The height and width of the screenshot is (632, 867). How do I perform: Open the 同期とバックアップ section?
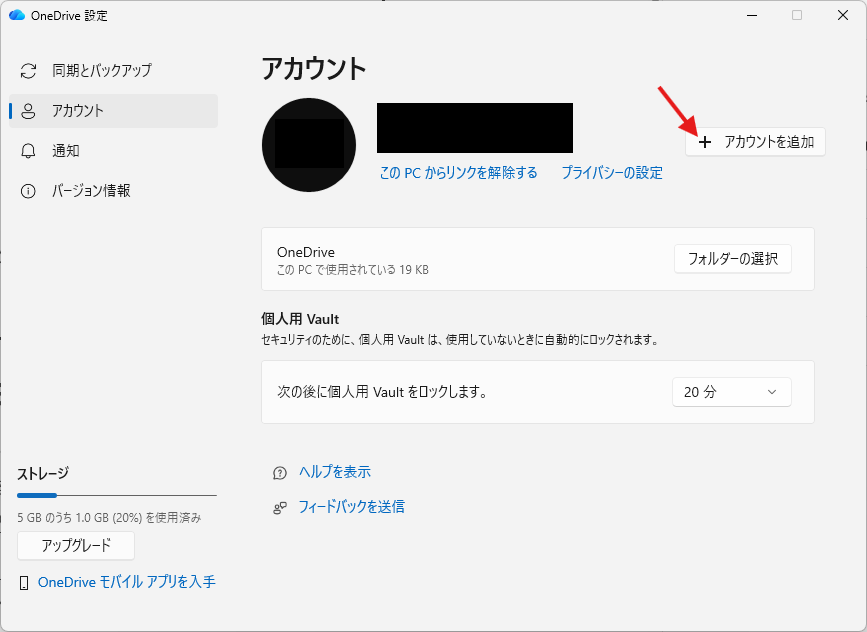[x=113, y=71]
